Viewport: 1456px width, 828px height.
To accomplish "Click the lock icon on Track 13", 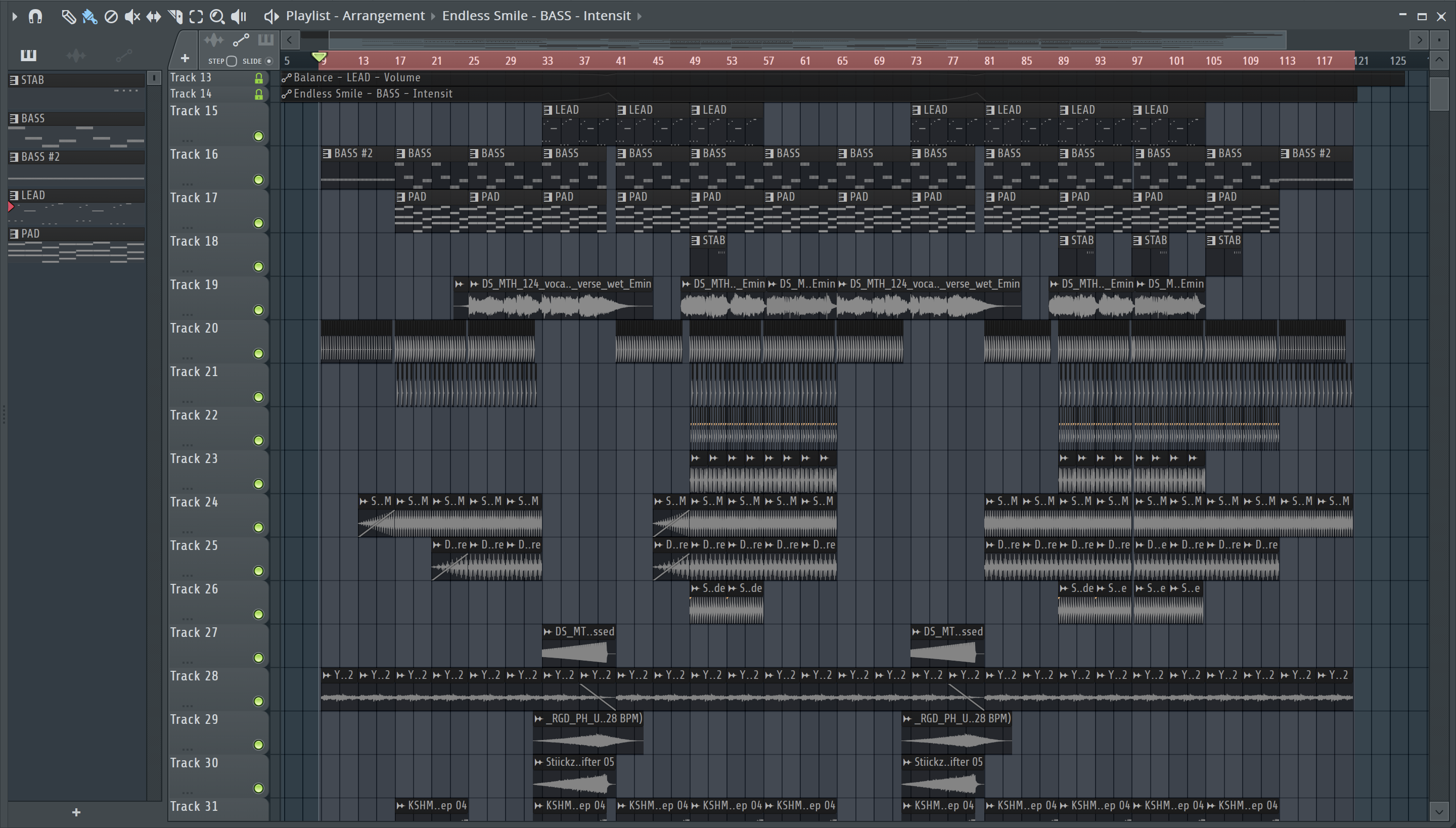I will coord(259,78).
